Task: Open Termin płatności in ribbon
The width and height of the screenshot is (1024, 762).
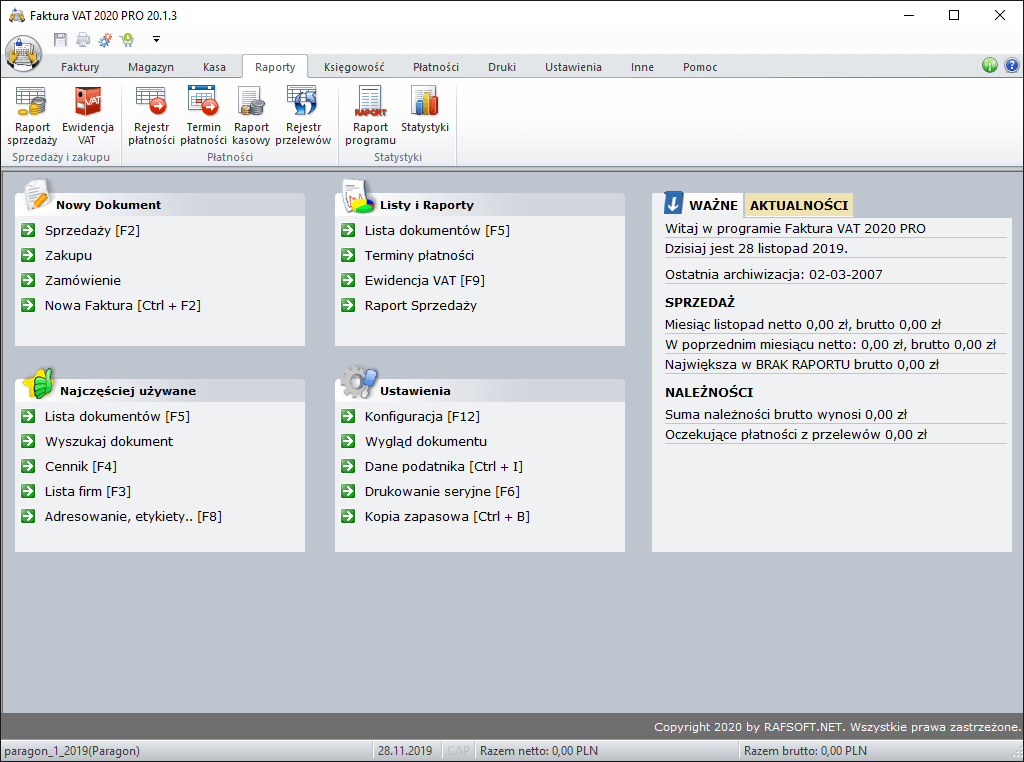Action: point(203,116)
